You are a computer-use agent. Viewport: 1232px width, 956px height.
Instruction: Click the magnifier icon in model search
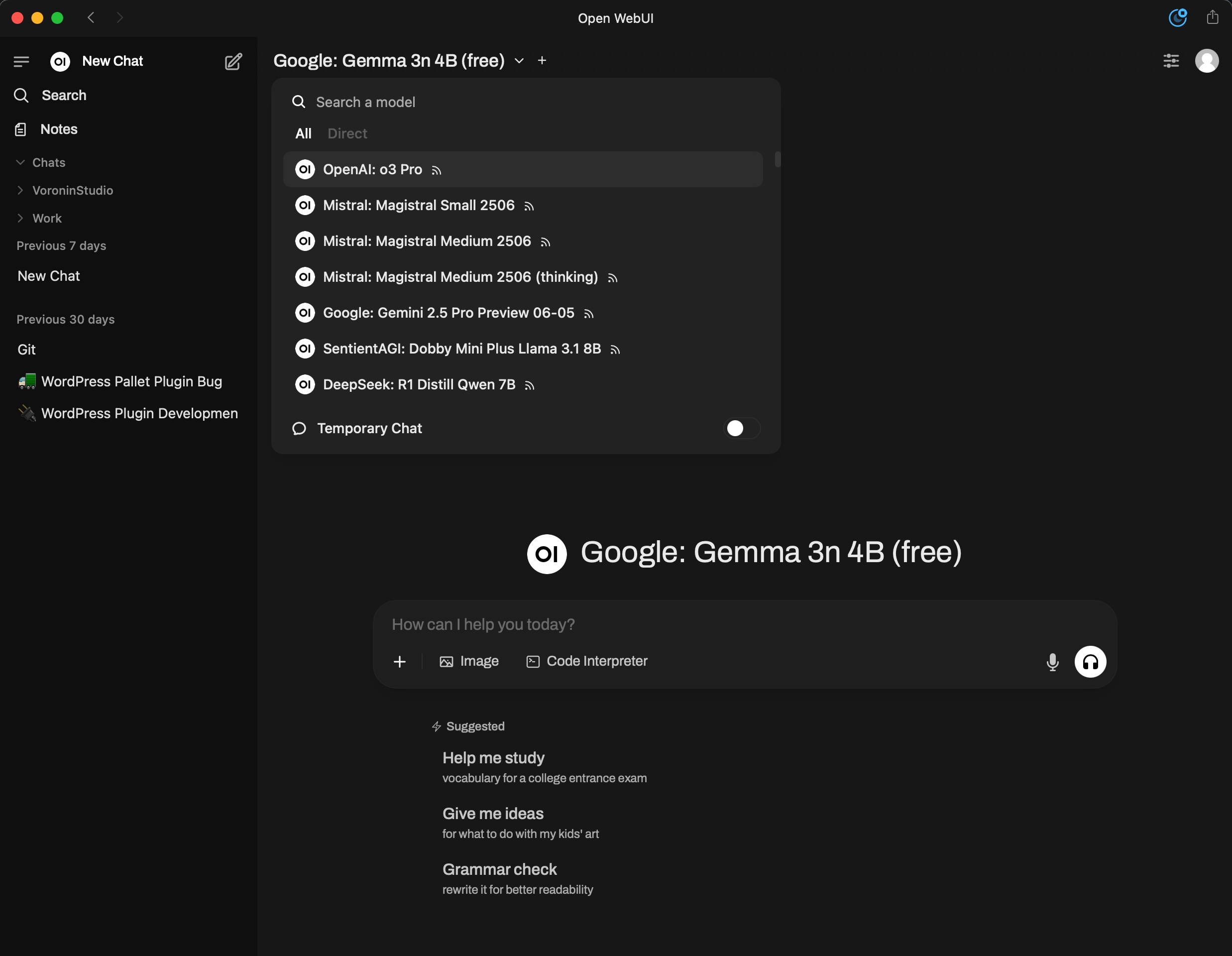click(298, 102)
